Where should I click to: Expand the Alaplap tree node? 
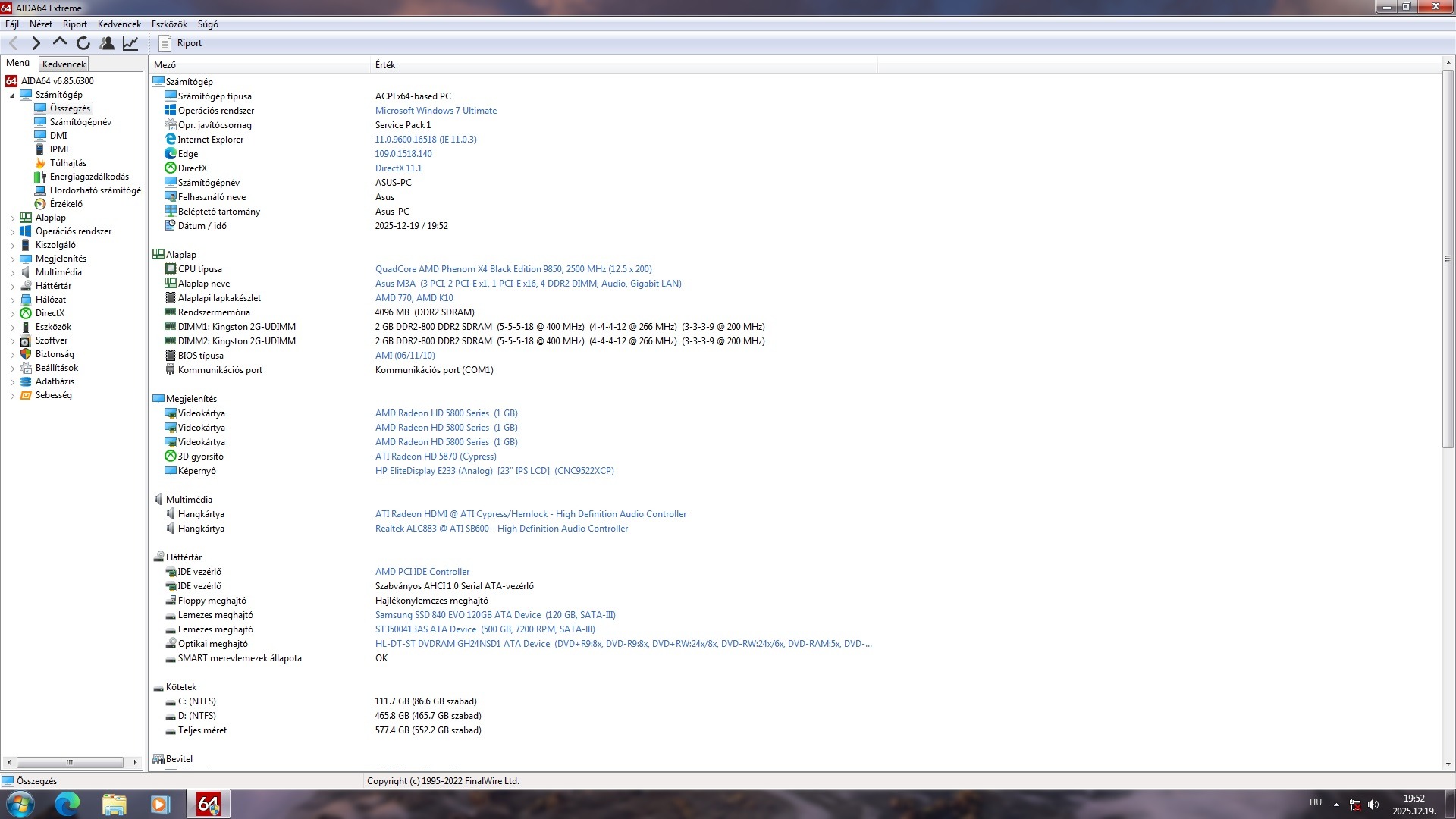(12, 218)
